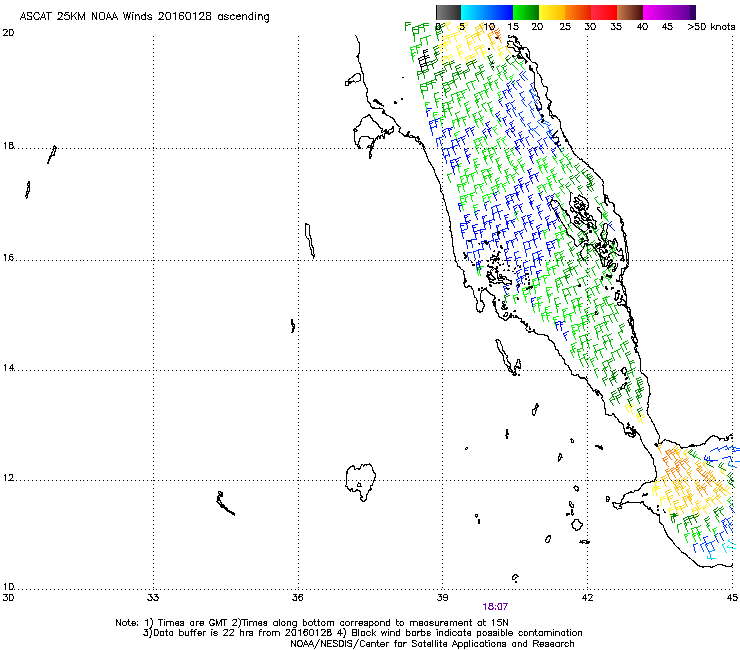Click the '45' label under the color legend

click(667, 27)
